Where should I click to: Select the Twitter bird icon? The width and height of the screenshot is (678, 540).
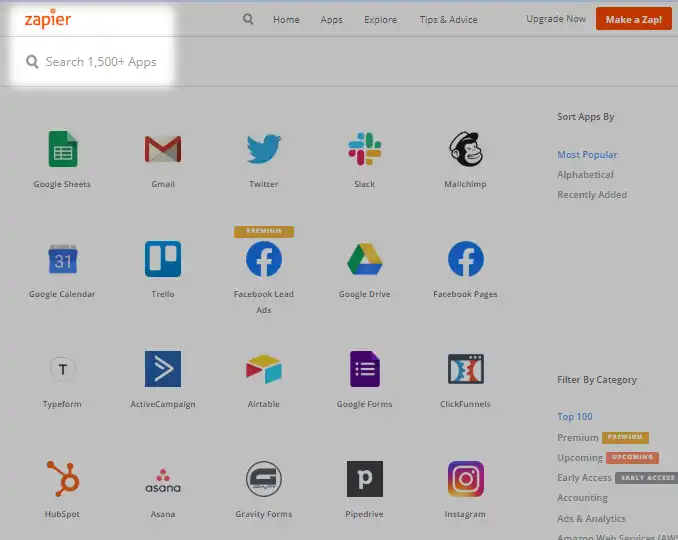264,149
